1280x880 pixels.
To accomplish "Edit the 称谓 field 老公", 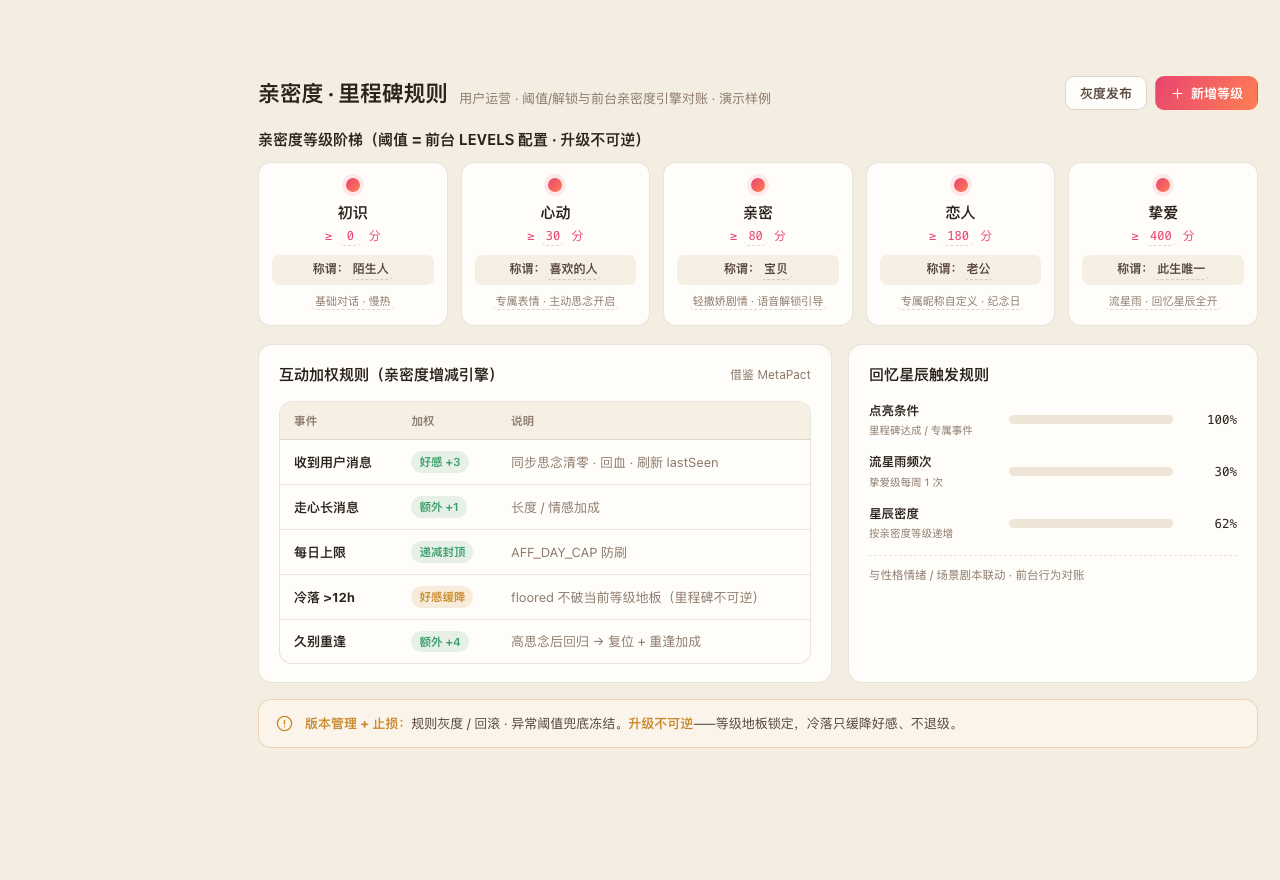I will tap(978, 269).
